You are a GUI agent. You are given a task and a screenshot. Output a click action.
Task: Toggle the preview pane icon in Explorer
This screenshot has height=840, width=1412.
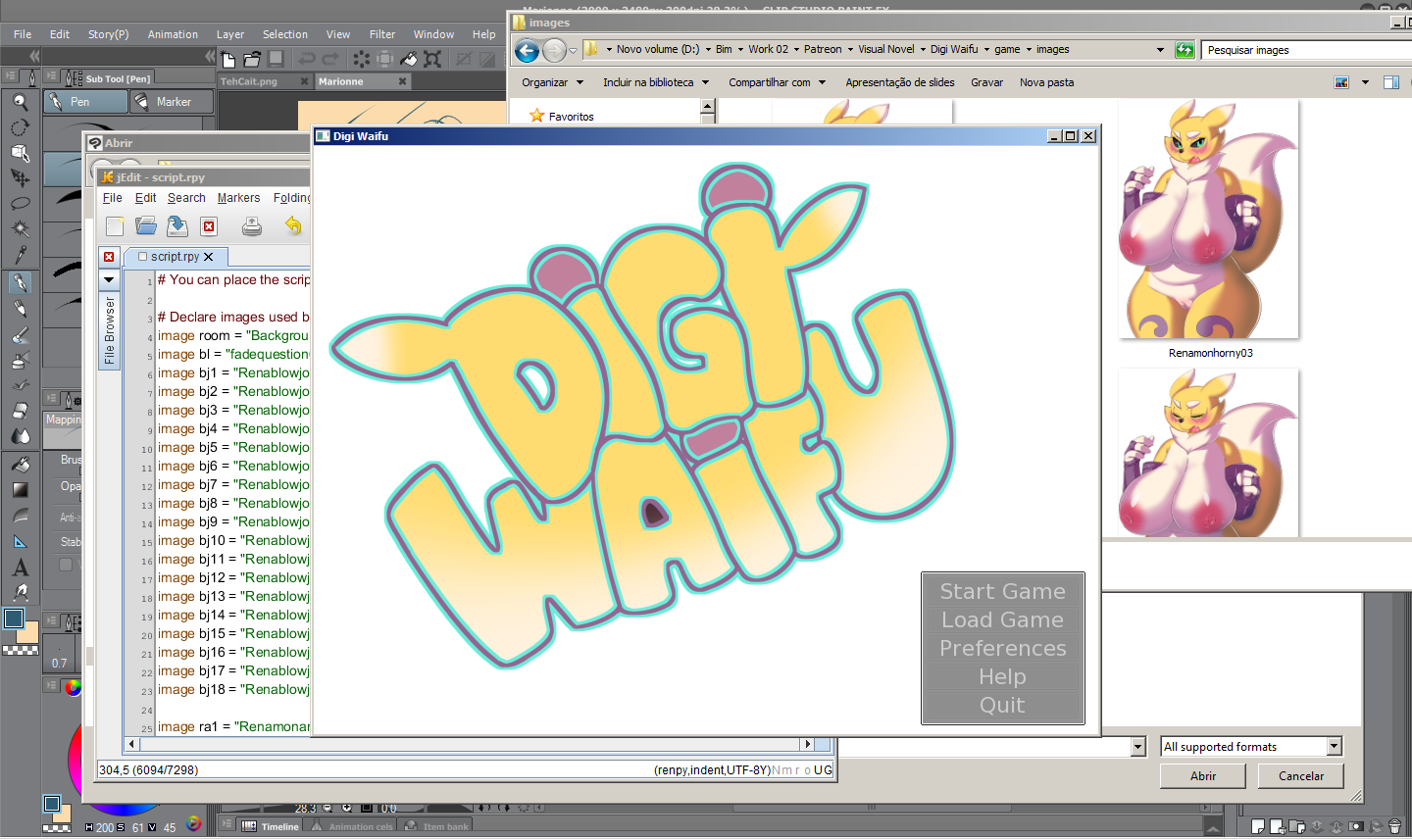(1390, 82)
